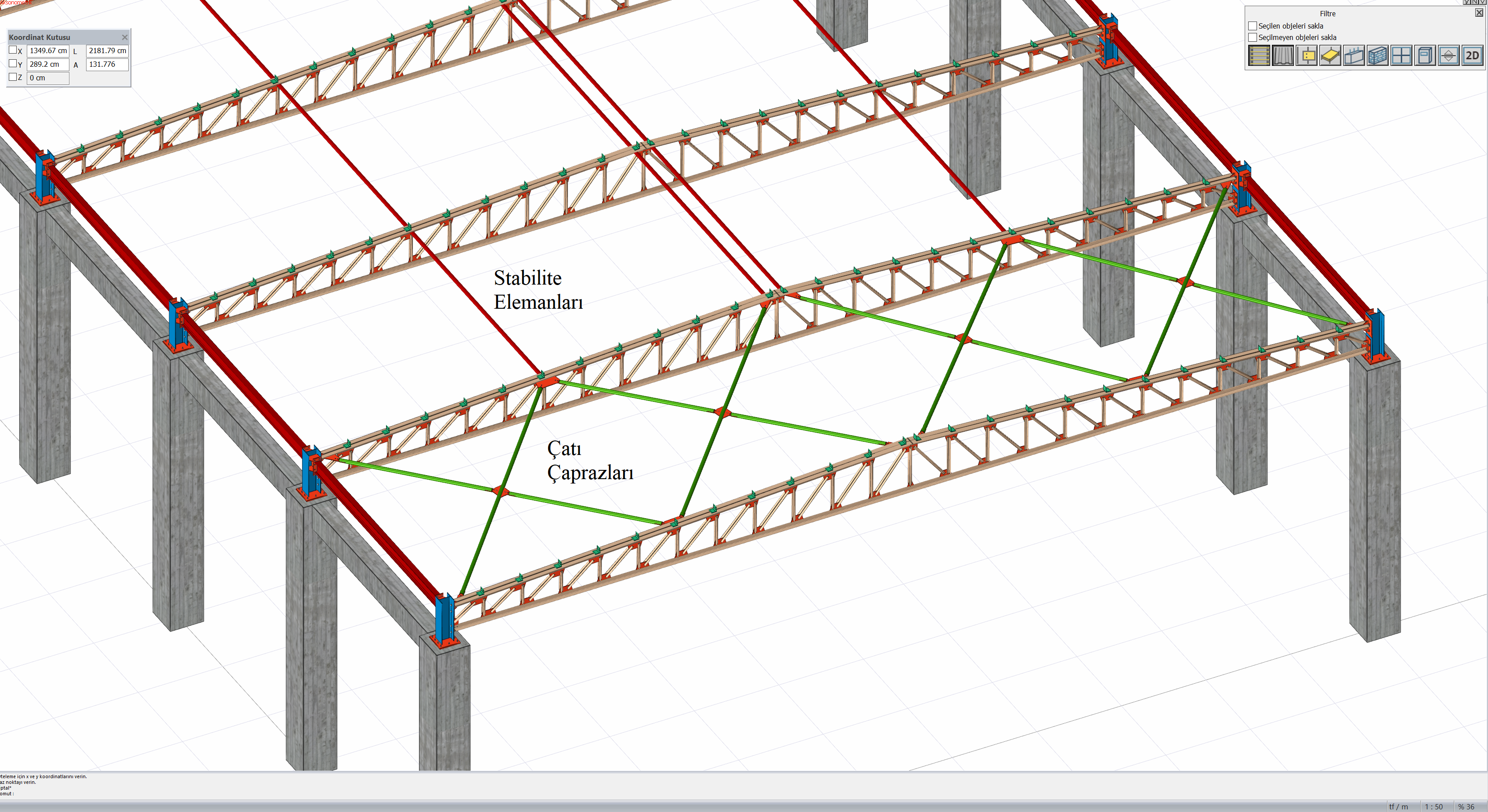
Task: Toggle the corrugated roof sheet filter icon
Action: (x=1282, y=55)
